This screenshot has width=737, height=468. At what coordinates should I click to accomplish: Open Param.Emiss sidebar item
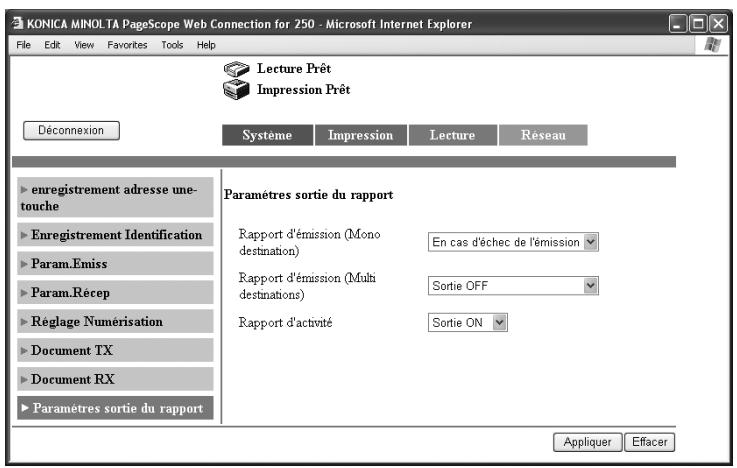[x=115, y=264]
